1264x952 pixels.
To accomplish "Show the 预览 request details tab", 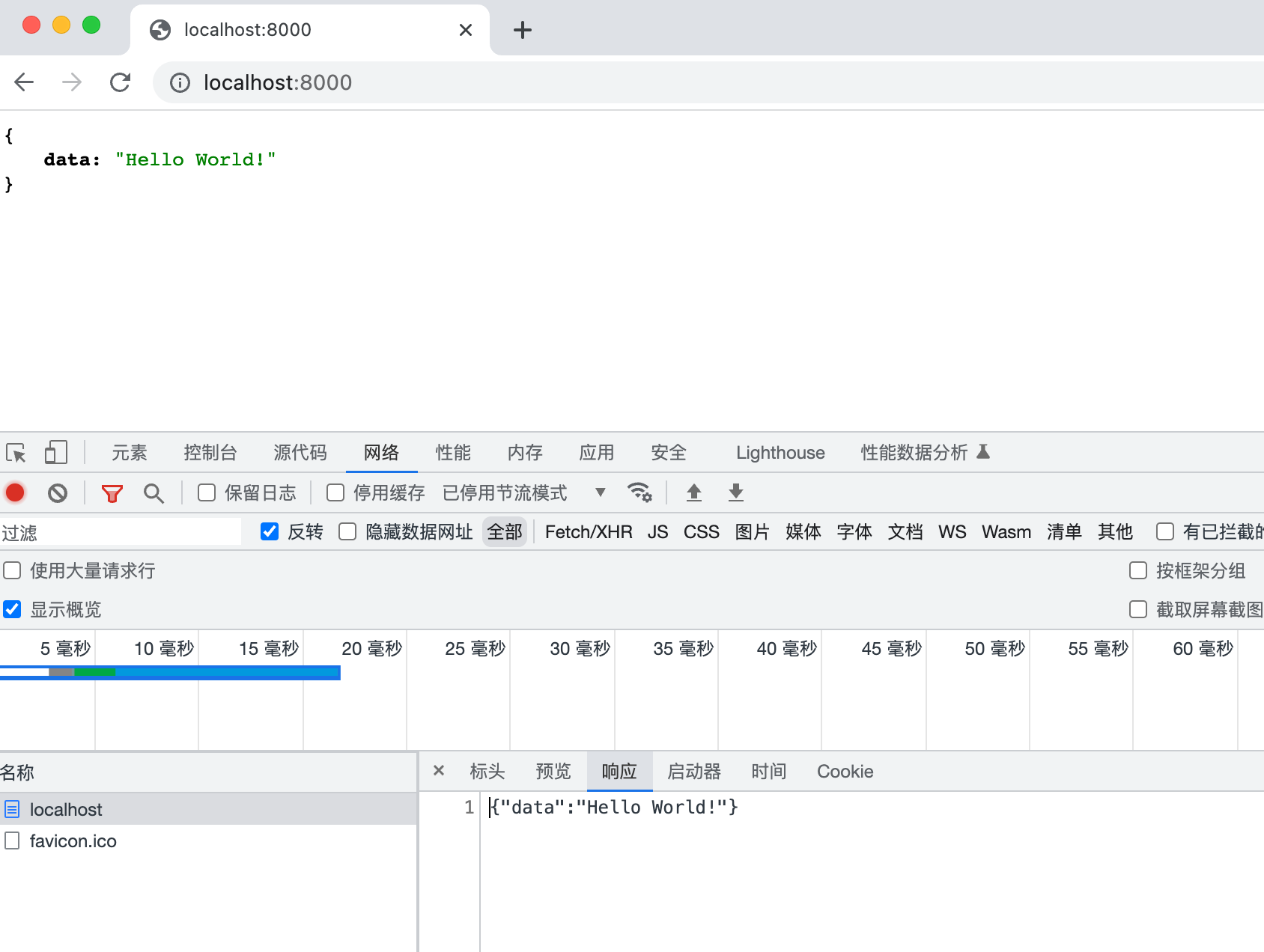I will click(553, 772).
